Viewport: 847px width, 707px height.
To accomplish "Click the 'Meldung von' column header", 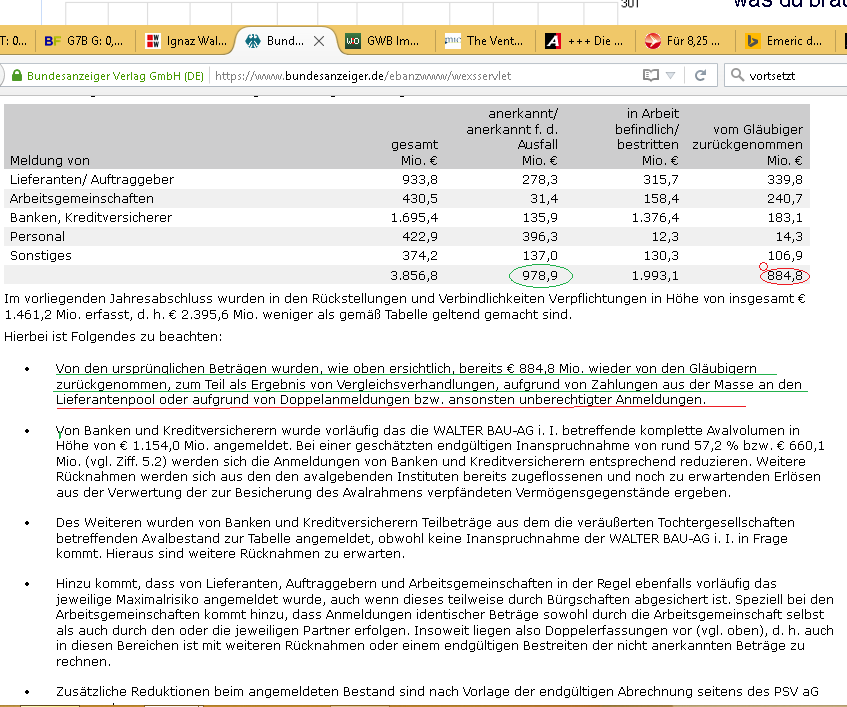I will pos(50,160).
